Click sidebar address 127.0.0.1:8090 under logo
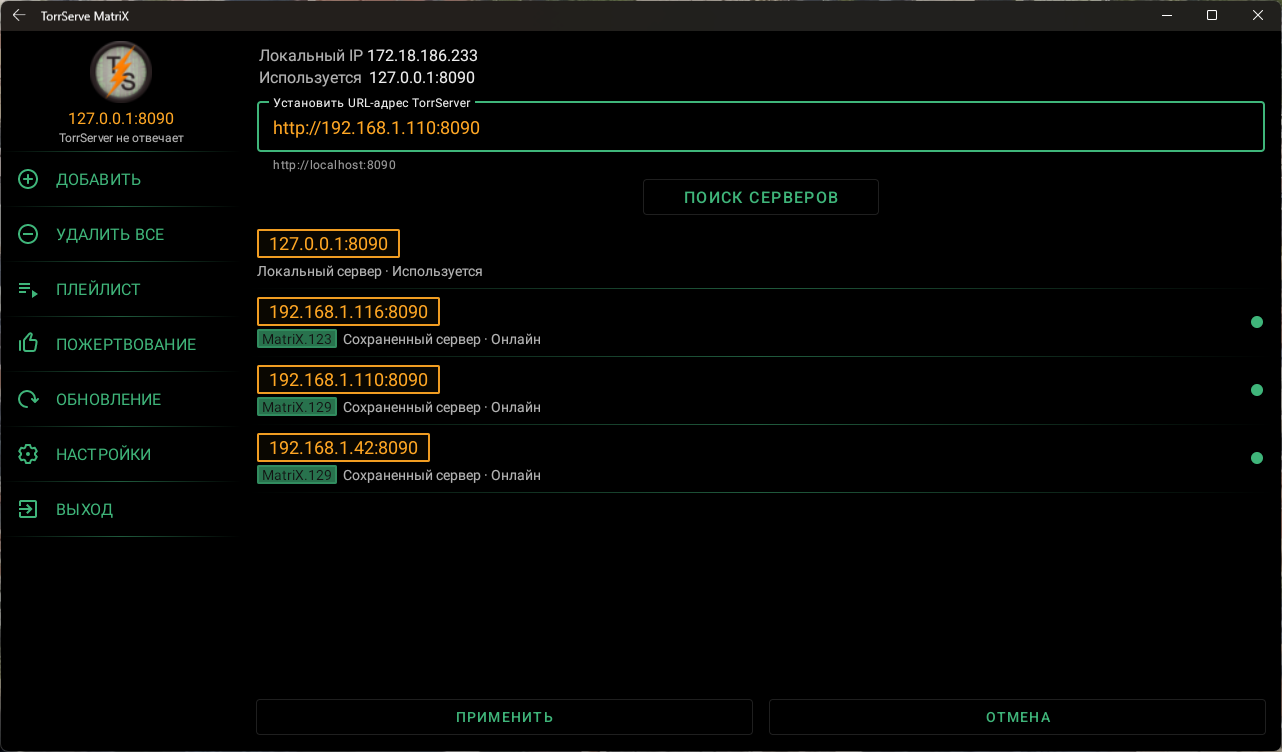The image size is (1282, 752). (121, 119)
